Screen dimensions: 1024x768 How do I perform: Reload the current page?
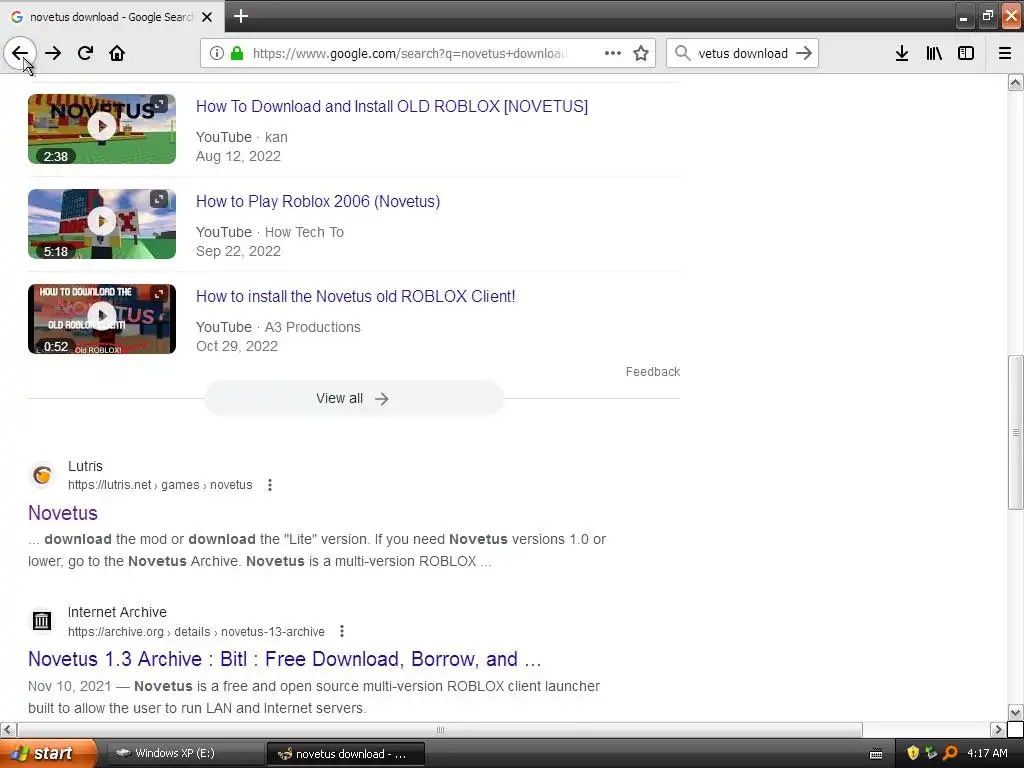tap(85, 53)
